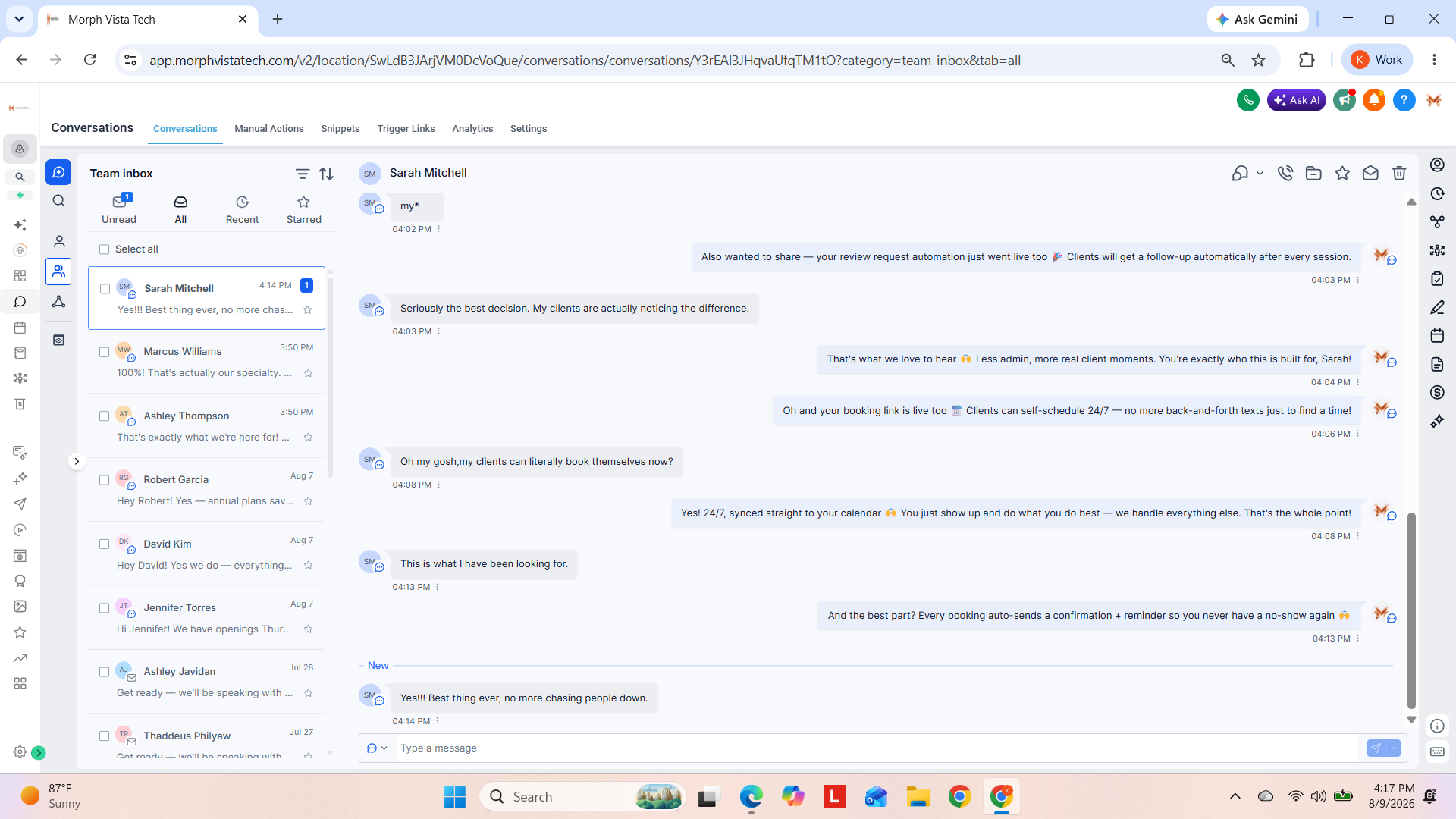
Task: Open options for the 04:14 PM message
Action: [x=438, y=721]
